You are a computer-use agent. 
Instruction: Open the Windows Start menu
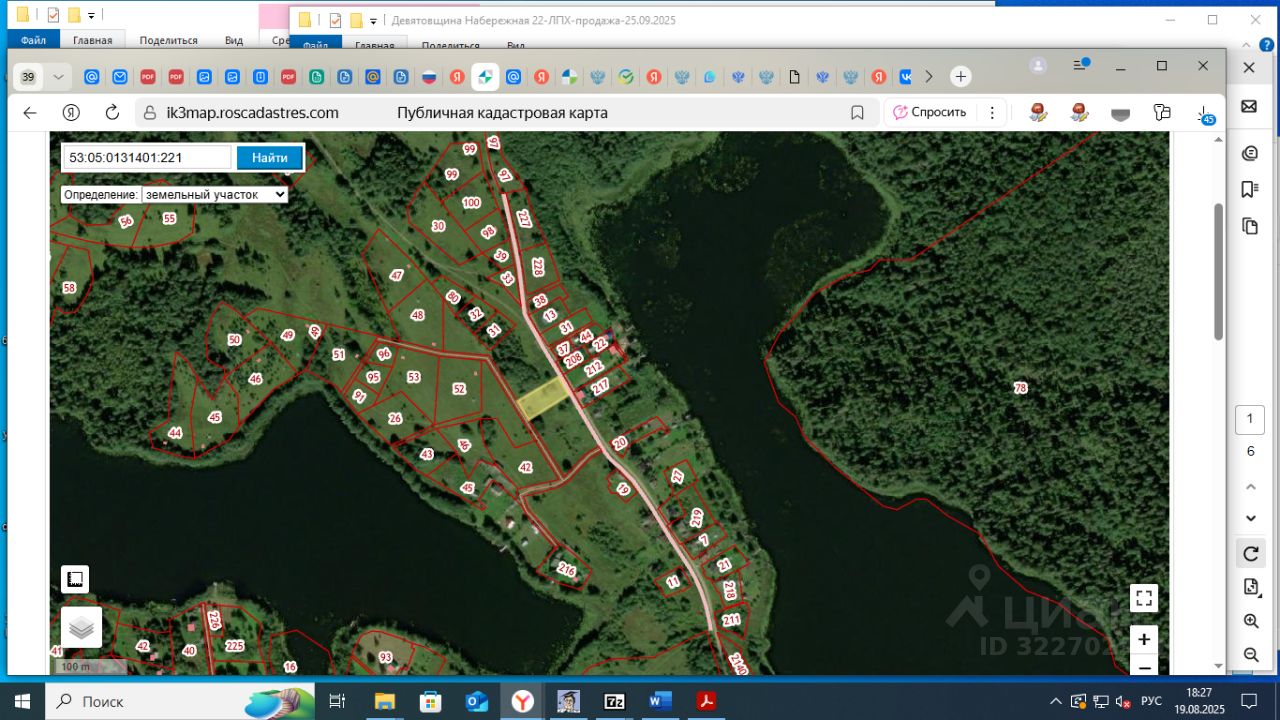(x=22, y=702)
